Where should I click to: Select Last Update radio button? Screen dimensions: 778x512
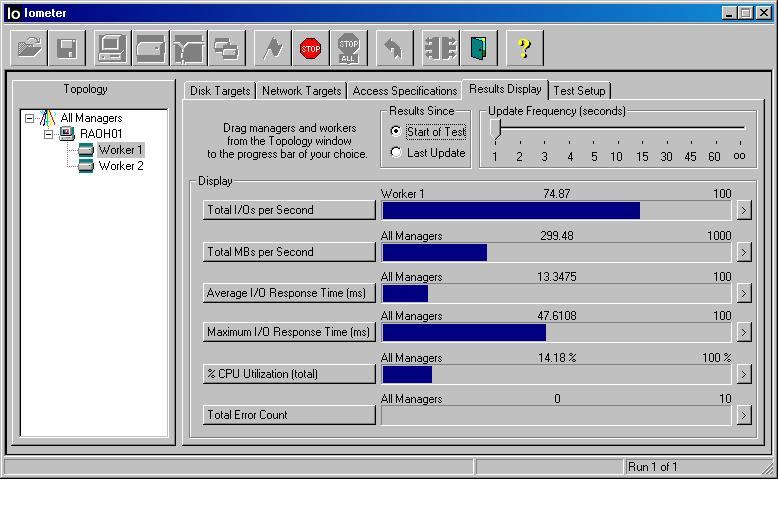[x=395, y=152]
